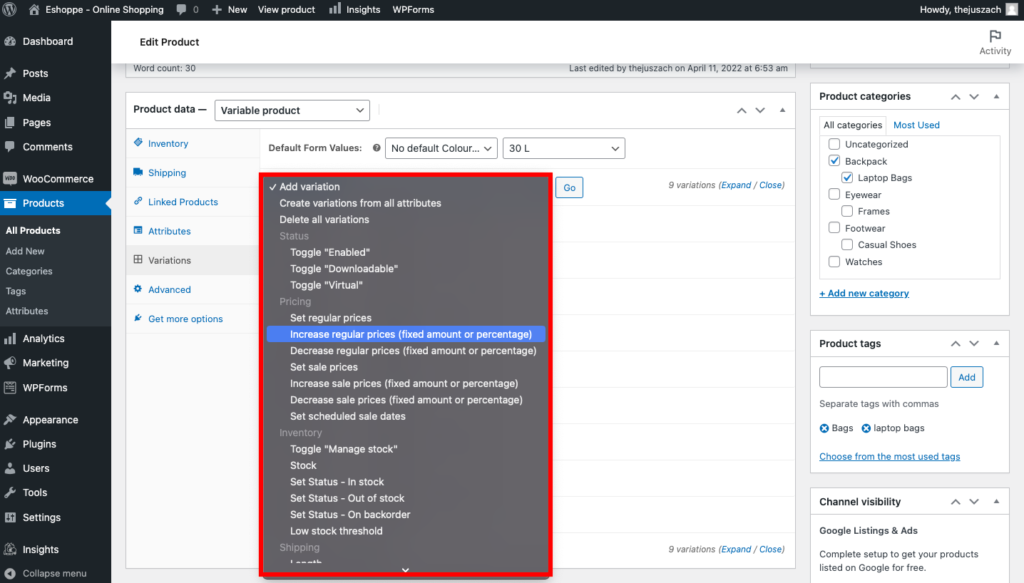The image size is (1024, 583).
Task: Open the Inventory product data tab
Action: point(168,144)
